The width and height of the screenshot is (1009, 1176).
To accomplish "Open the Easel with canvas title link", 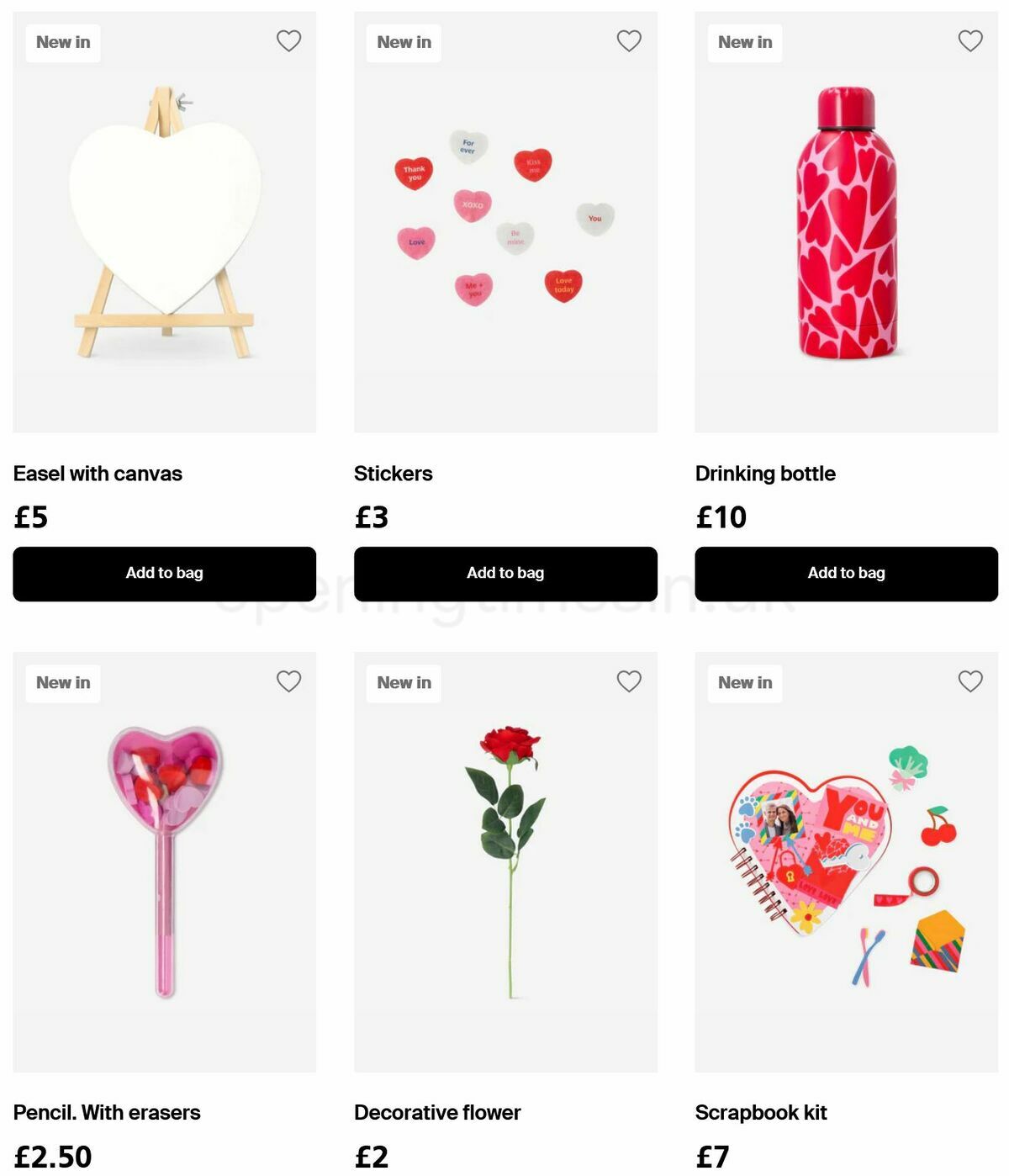I will tap(98, 474).
